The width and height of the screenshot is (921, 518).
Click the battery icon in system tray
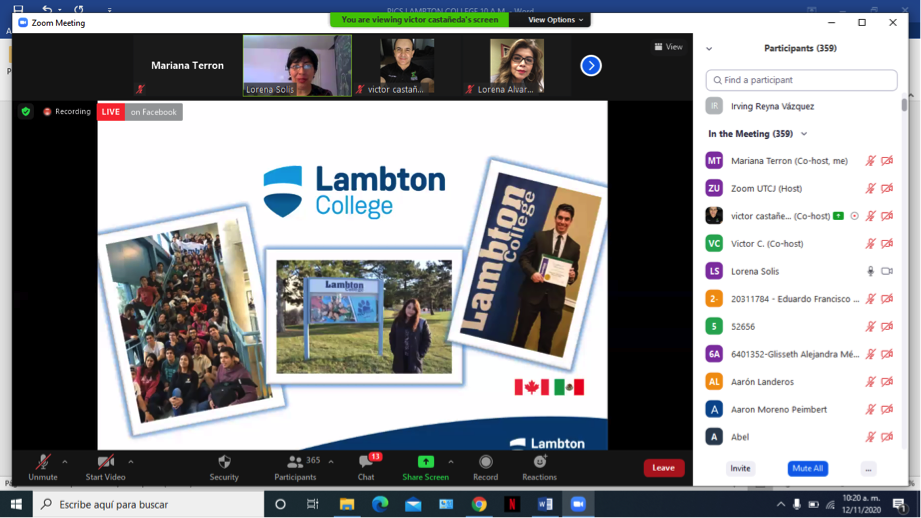click(x=814, y=504)
